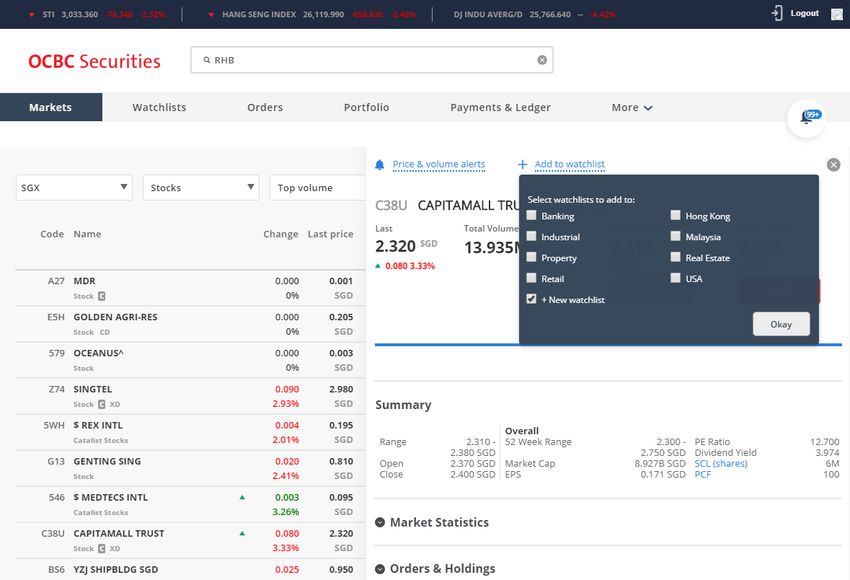
Task: Click the price alerts bell icon
Action: 379,165
